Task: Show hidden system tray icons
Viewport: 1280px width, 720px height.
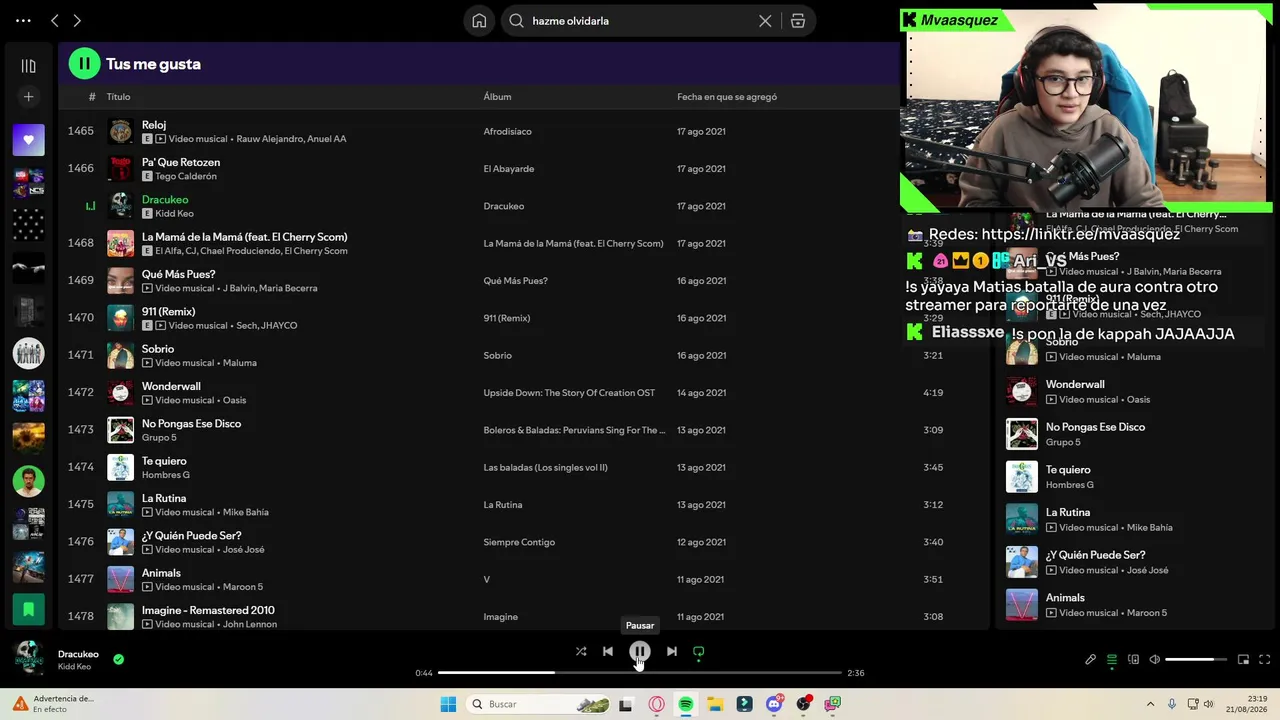Action: pos(1150,704)
